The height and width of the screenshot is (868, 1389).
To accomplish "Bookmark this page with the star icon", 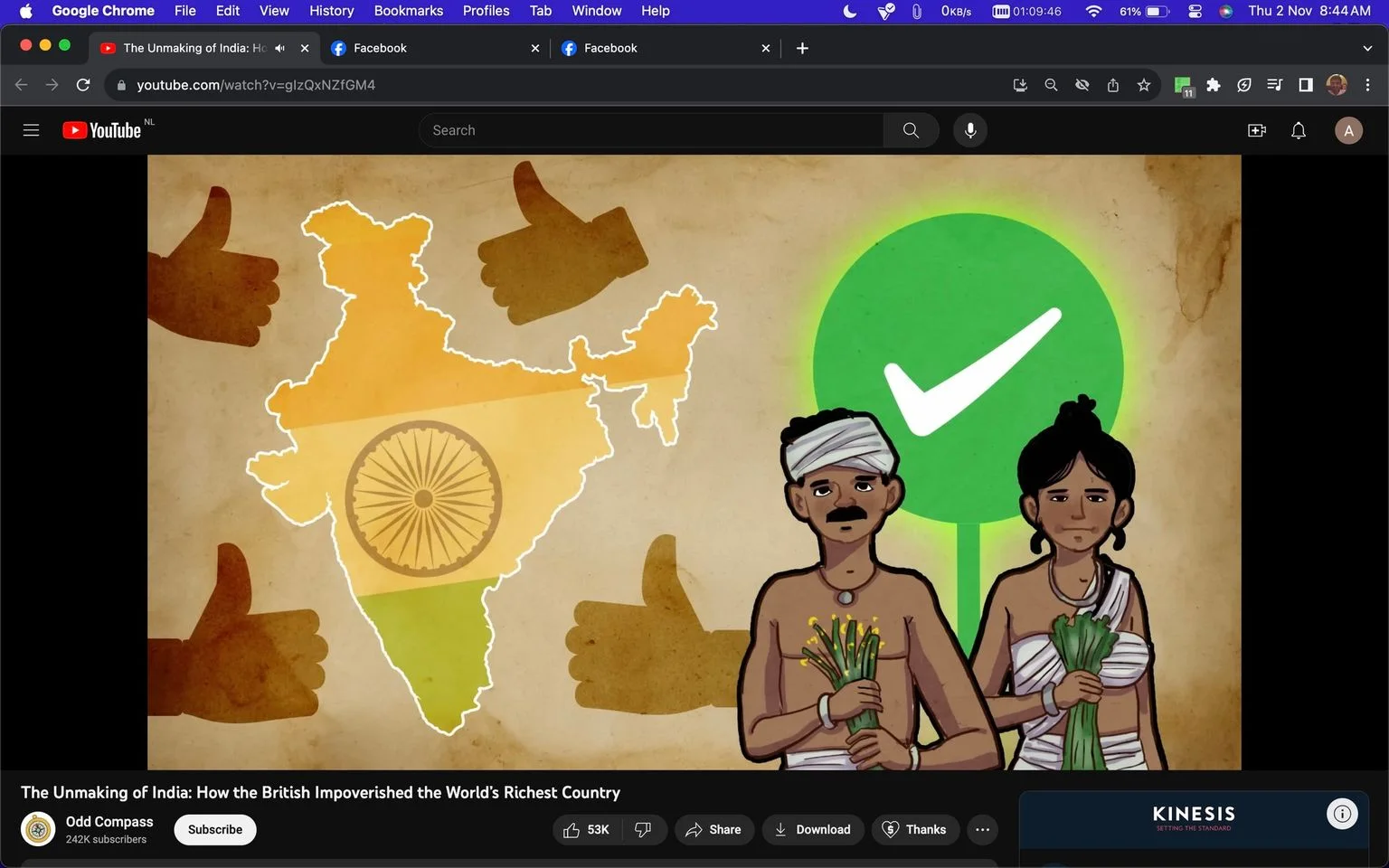I will point(1144,85).
